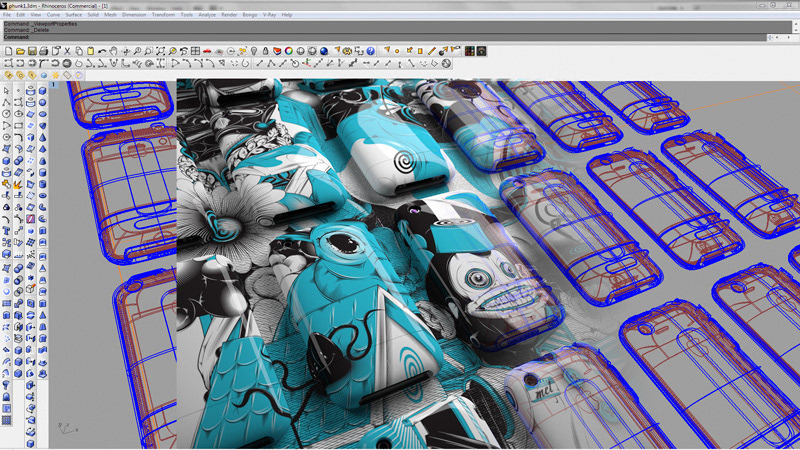Open the File menu

(7, 15)
